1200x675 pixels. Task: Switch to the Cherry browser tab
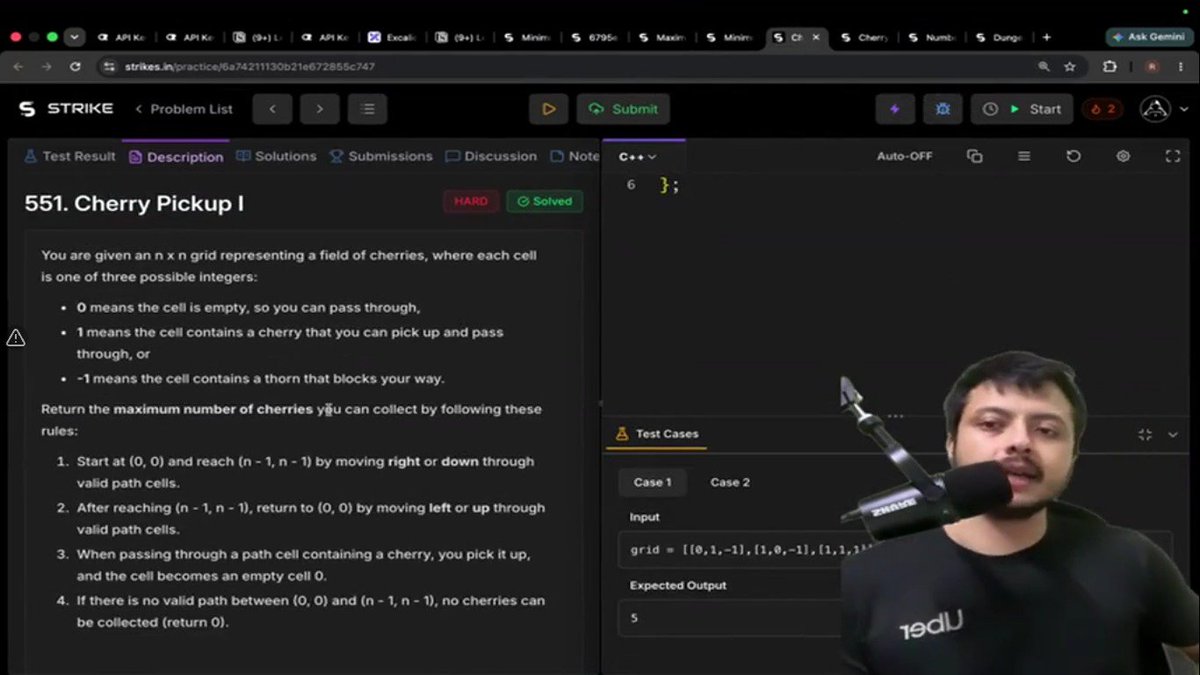(865, 37)
